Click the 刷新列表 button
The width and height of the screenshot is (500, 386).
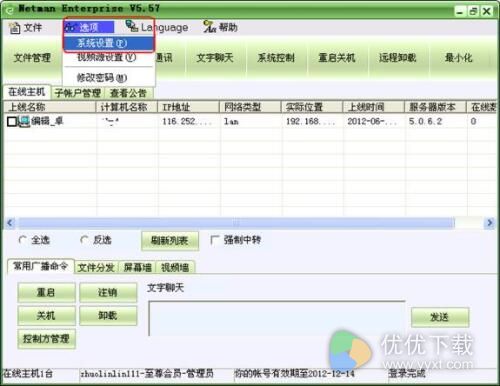(x=170, y=241)
